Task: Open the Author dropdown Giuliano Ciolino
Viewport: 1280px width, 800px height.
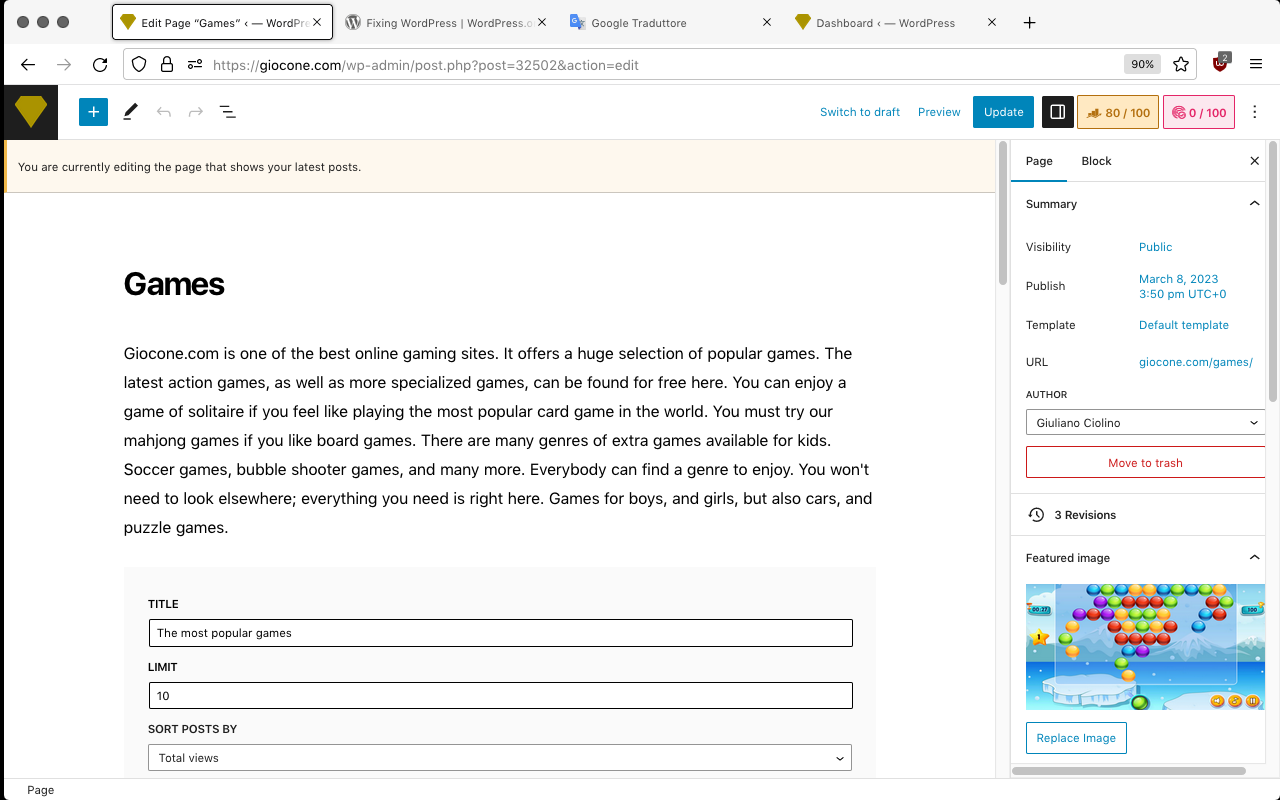Action: (1146, 423)
